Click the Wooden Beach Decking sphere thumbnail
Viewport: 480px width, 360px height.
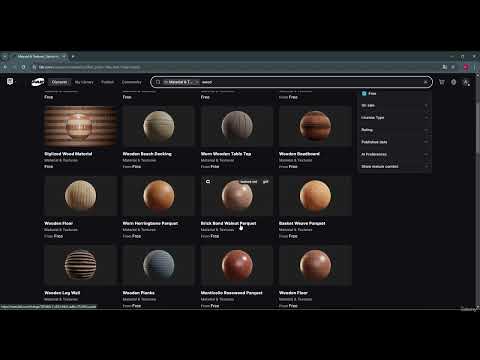click(x=159, y=127)
